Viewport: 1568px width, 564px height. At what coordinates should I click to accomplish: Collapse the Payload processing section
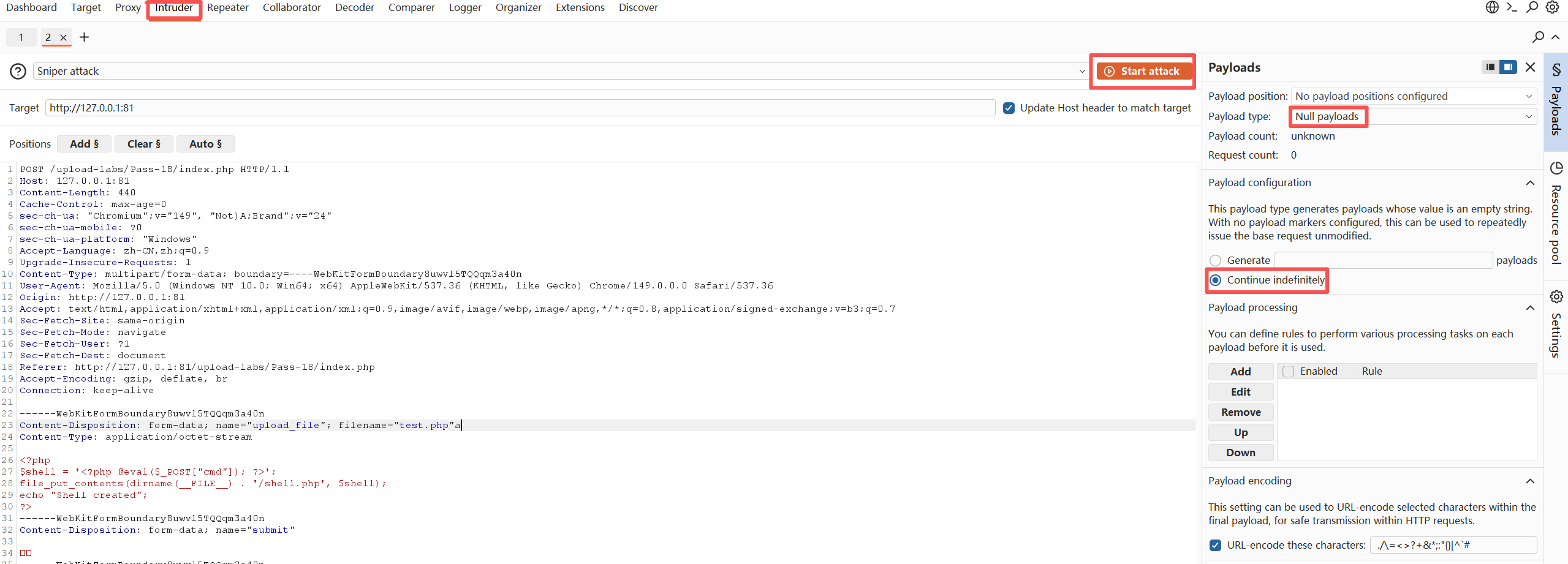coord(1530,307)
